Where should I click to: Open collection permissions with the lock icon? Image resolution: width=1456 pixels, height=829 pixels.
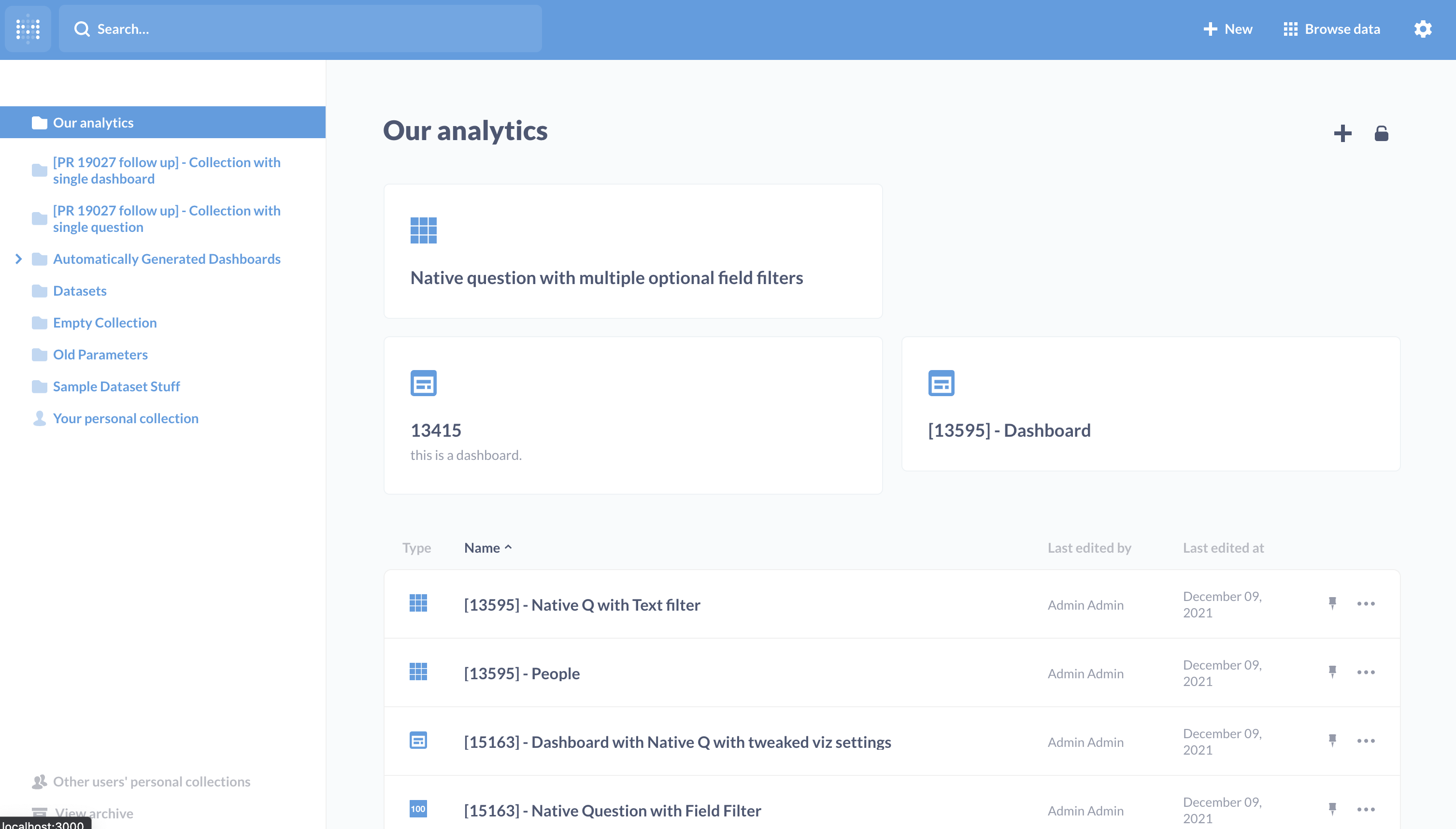(x=1382, y=133)
